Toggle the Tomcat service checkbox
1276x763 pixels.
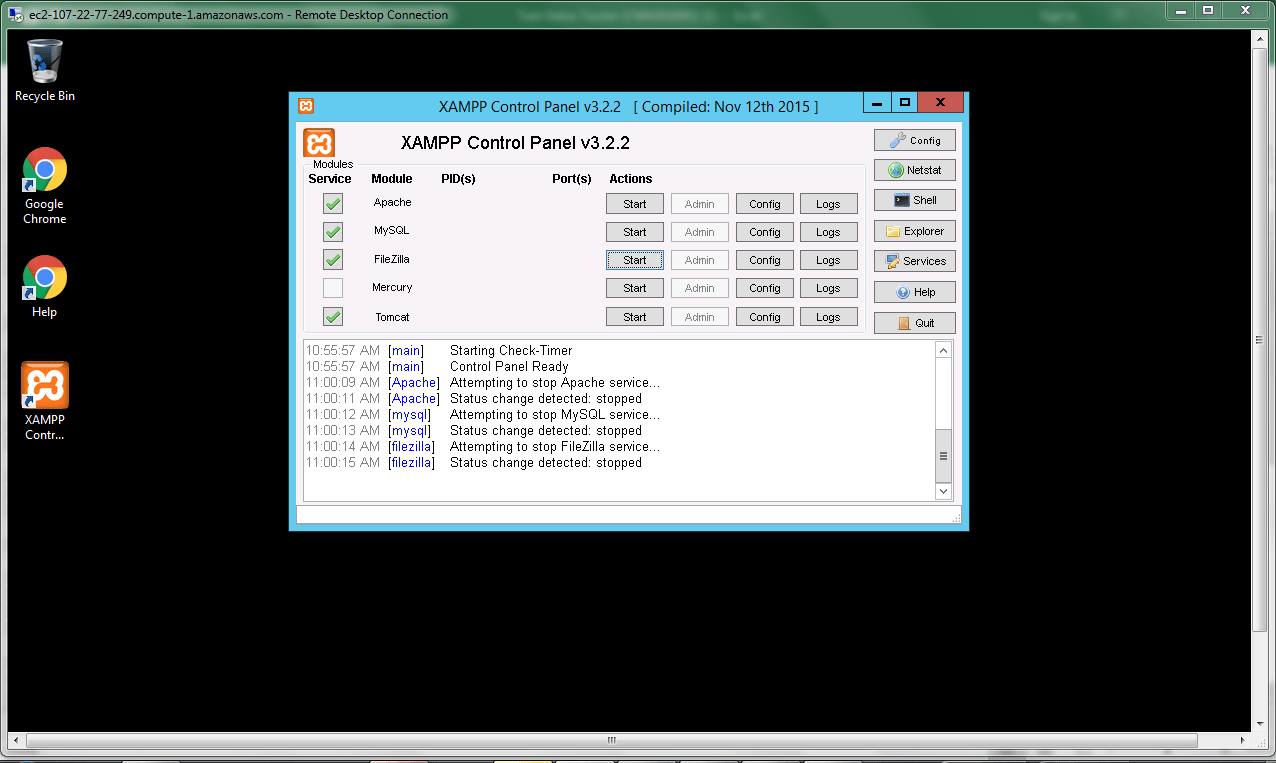[x=333, y=317]
